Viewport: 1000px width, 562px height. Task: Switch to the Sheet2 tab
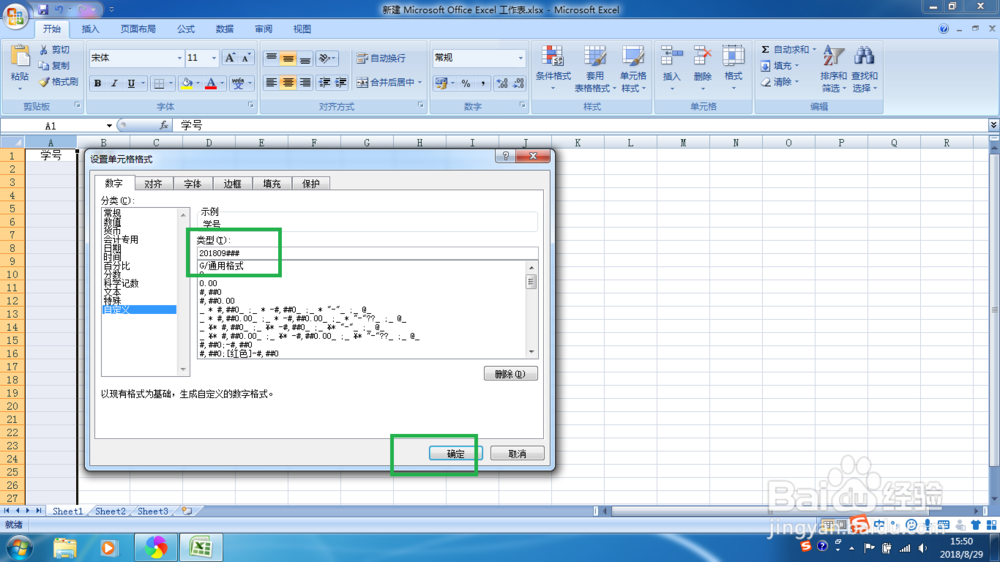pyautogui.click(x=110, y=511)
